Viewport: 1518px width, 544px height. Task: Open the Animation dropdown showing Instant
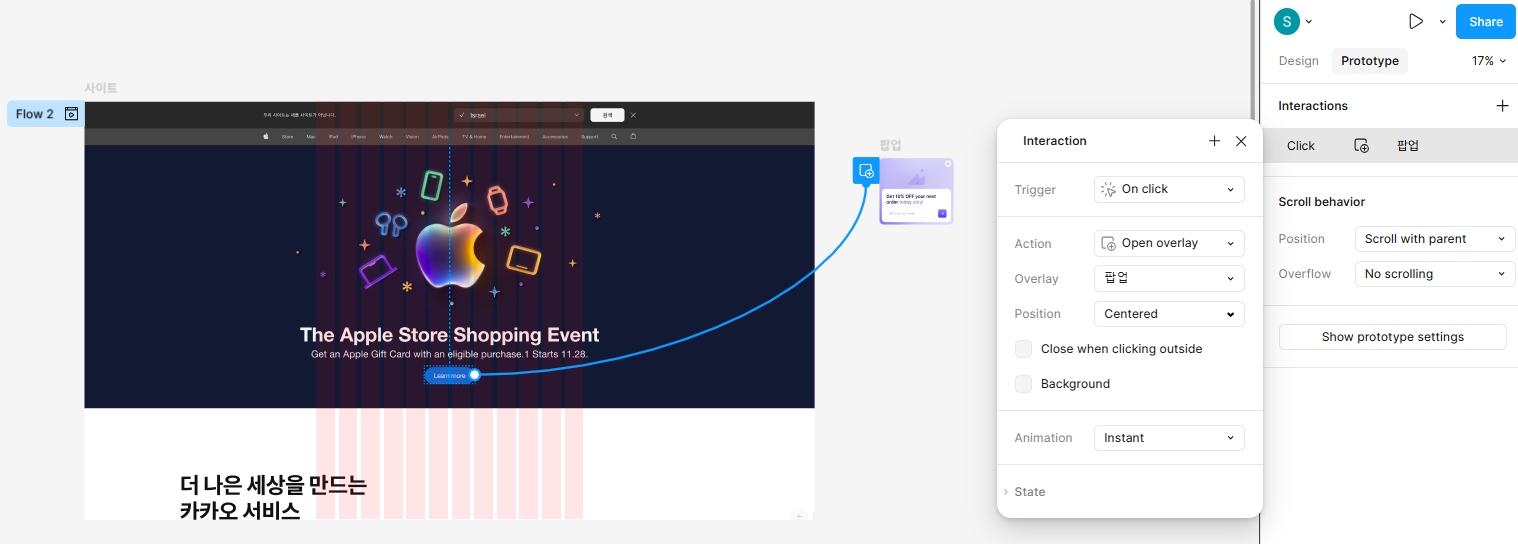tap(1169, 438)
